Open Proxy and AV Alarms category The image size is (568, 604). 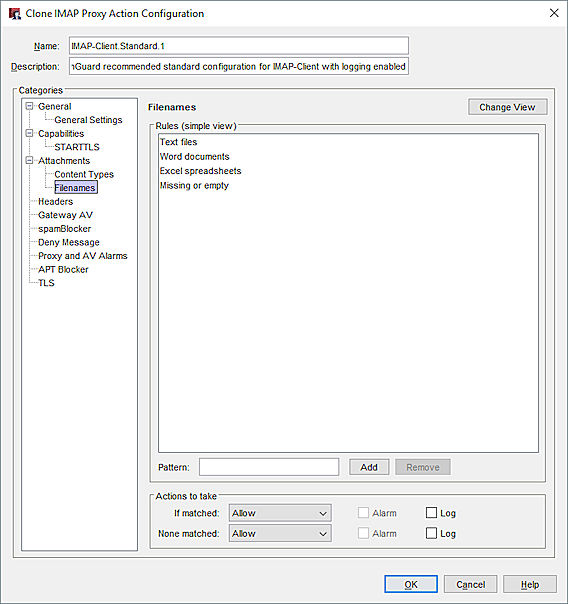(82, 256)
